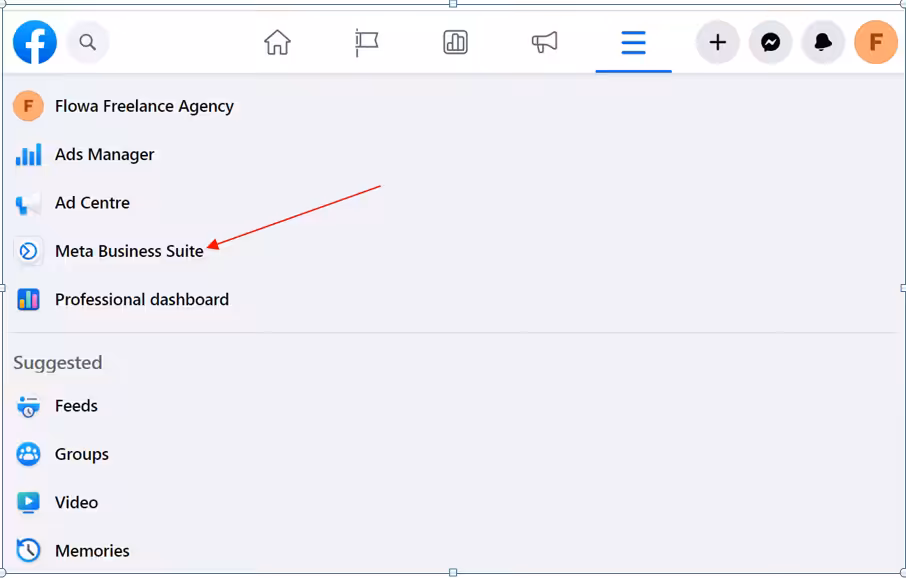Open Messenger chats

771,42
